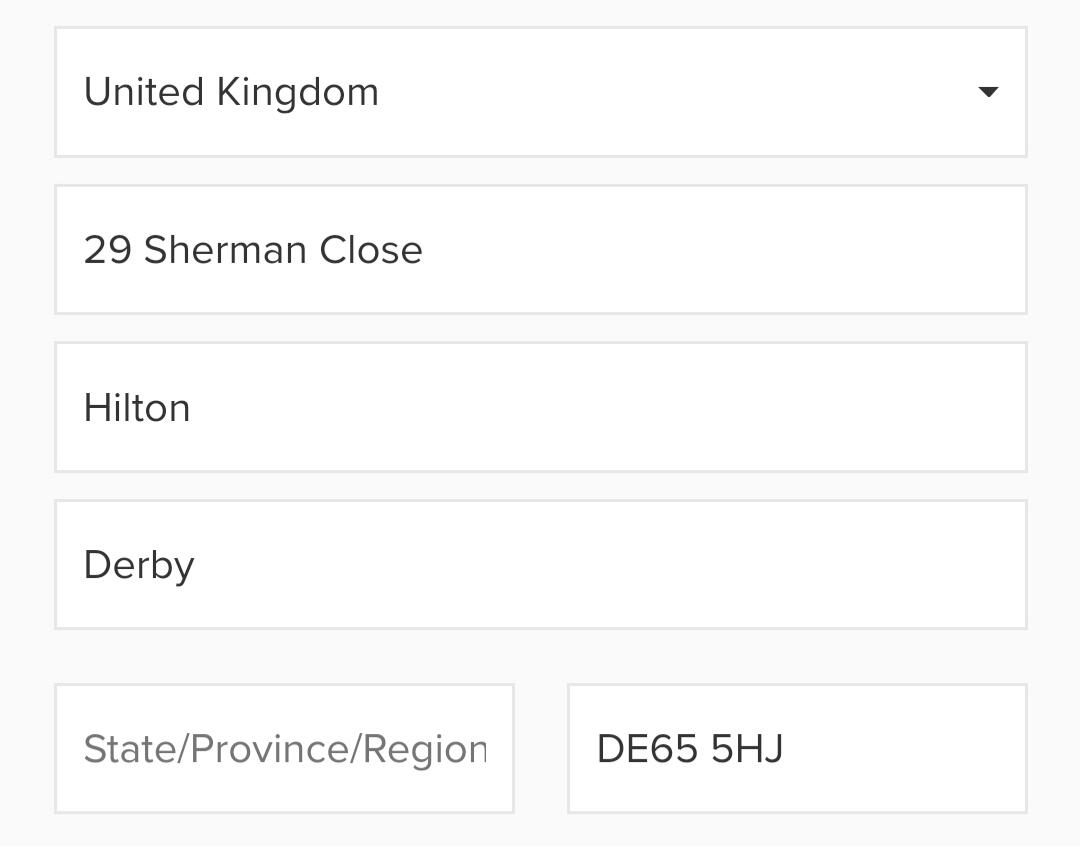
Task: Click the small triangle in country selector
Action: pos(987,92)
